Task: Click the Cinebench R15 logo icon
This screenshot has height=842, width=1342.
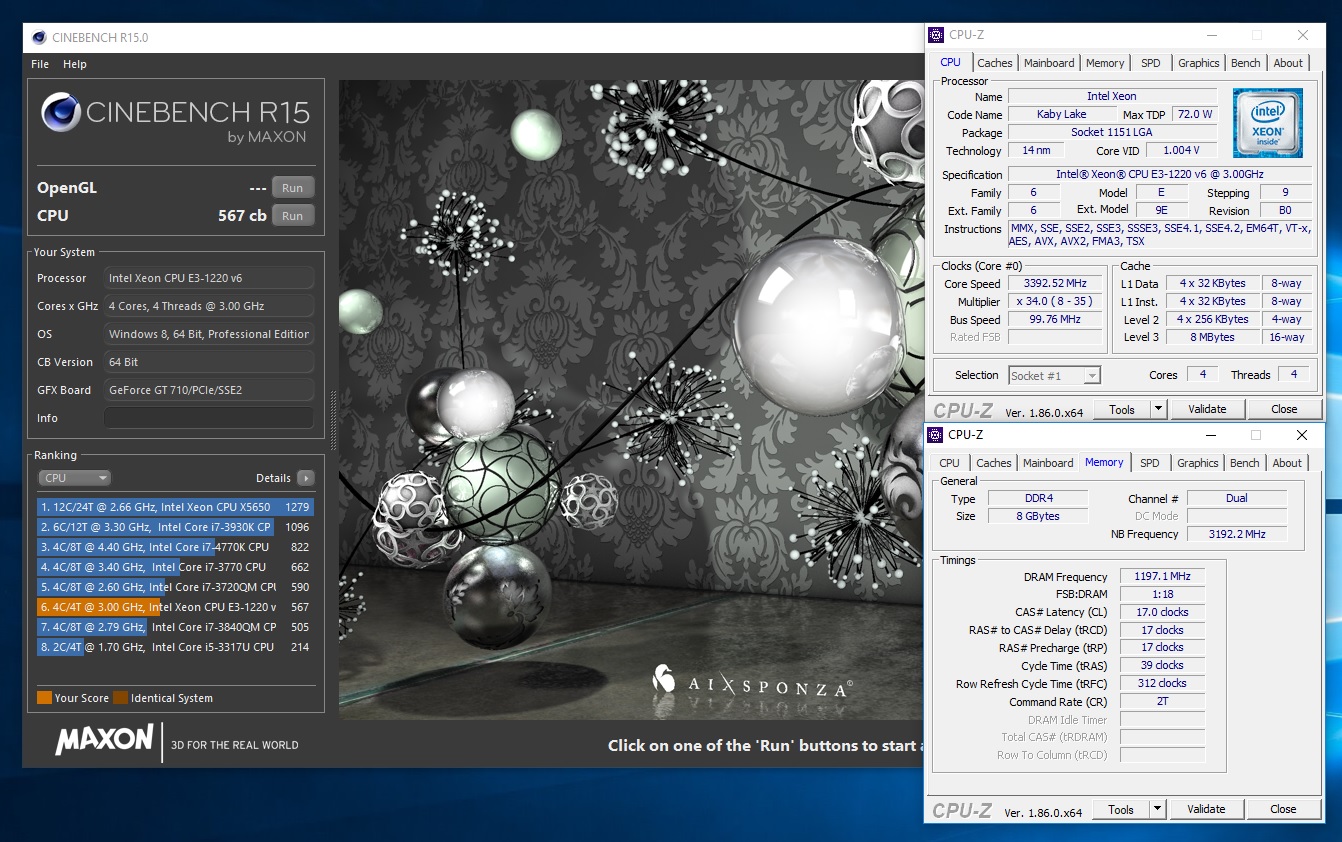Action: tap(60, 112)
